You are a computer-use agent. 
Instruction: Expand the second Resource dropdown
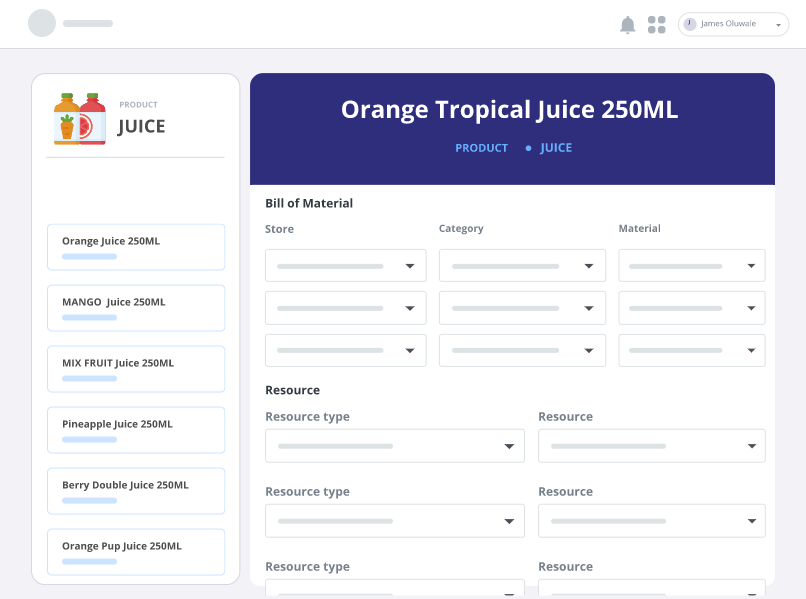tap(651, 521)
